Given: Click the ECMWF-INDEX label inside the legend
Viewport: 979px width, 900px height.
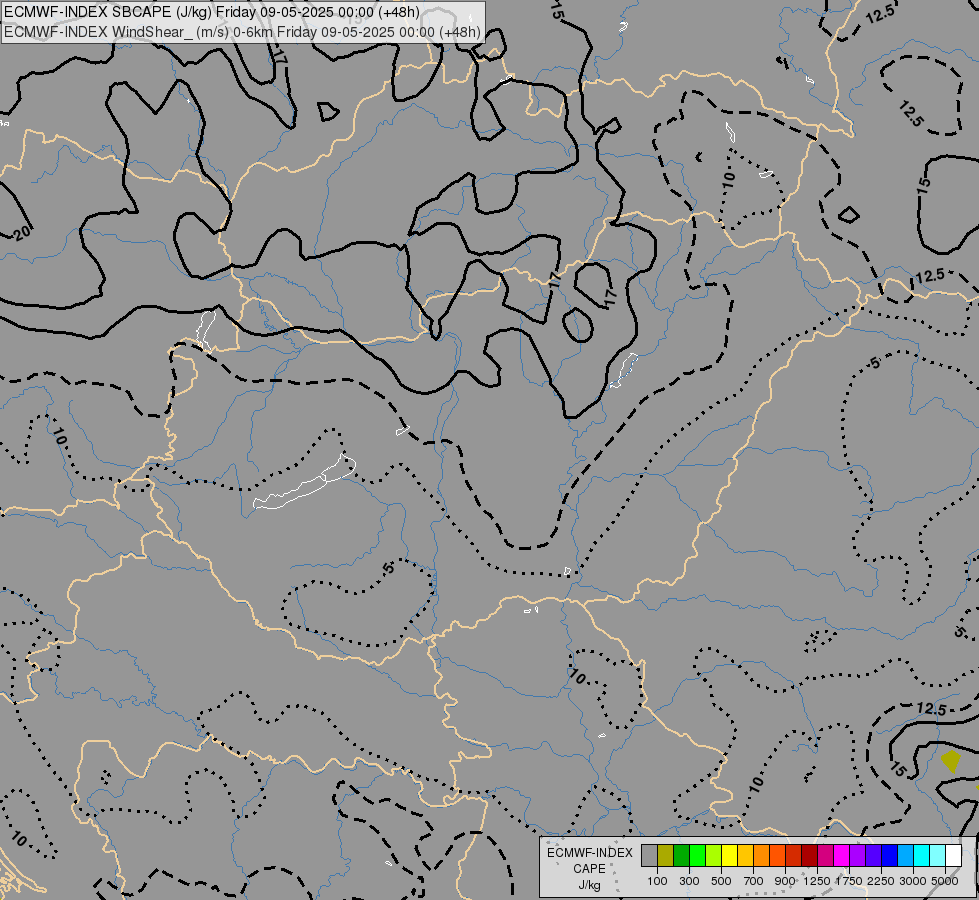Looking at the screenshot, I should tap(590, 853).
